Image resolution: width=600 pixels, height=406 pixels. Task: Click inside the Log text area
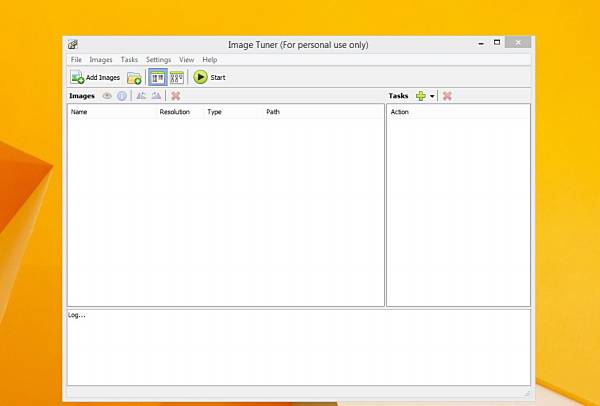298,347
